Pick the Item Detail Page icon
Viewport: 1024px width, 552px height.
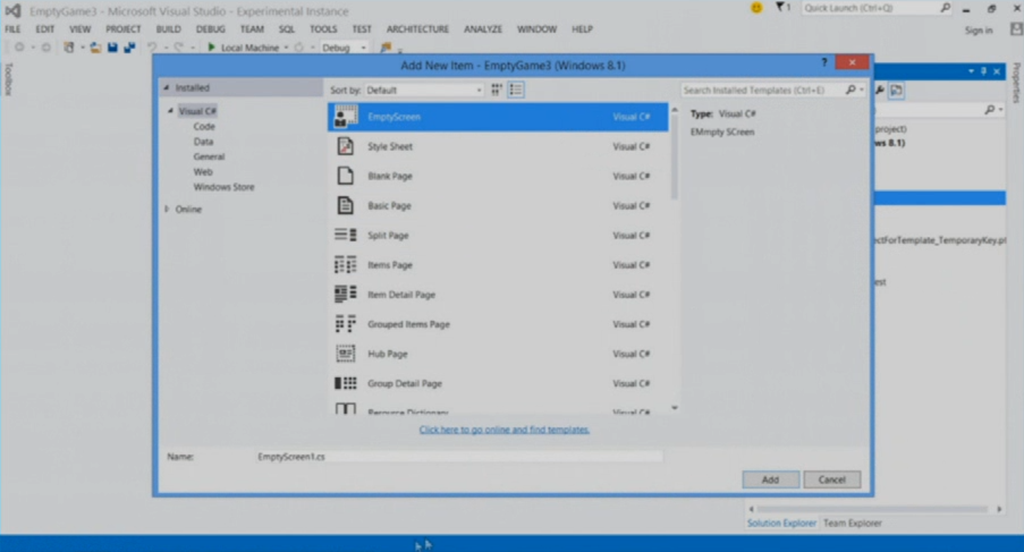click(x=345, y=295)
